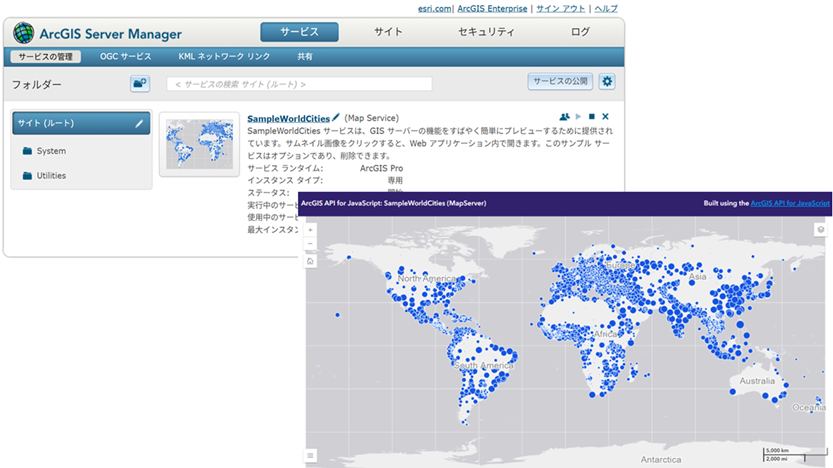Click the Antarctica label on map
The height and width of the screenshot is (468, 833).
(x=660, y=460)
